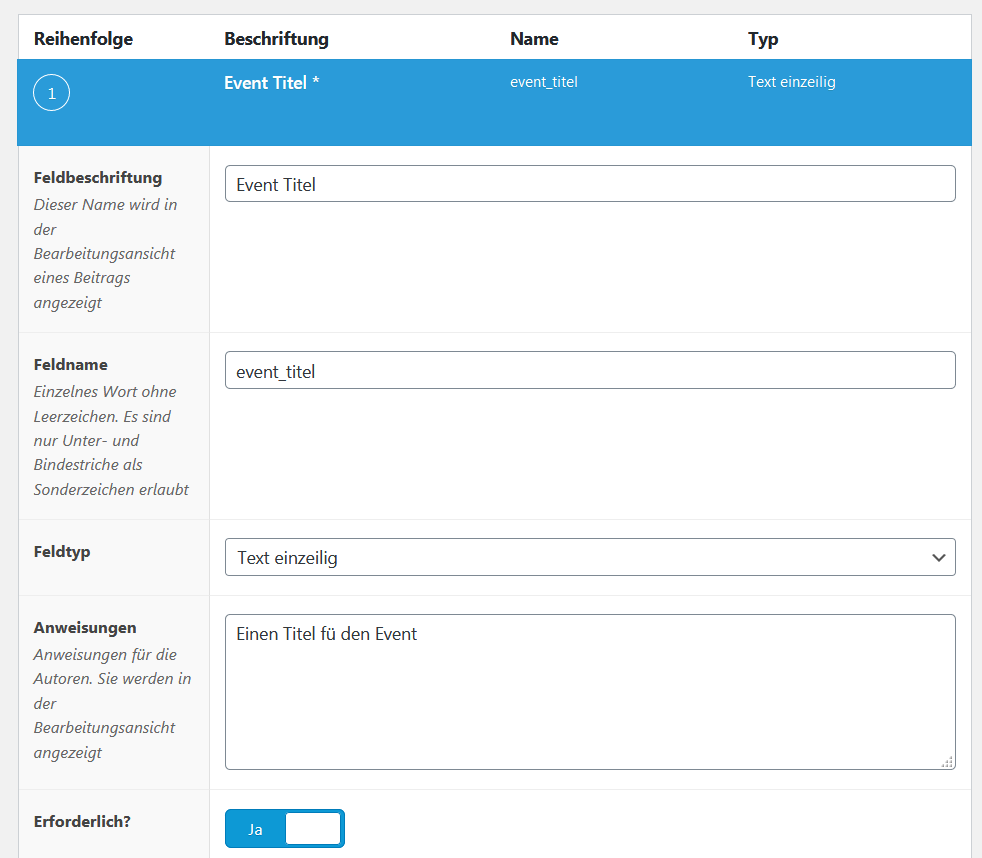982x858 pixels.
Task: Select the event_titel Feldname input
Action: coord(590,369)
